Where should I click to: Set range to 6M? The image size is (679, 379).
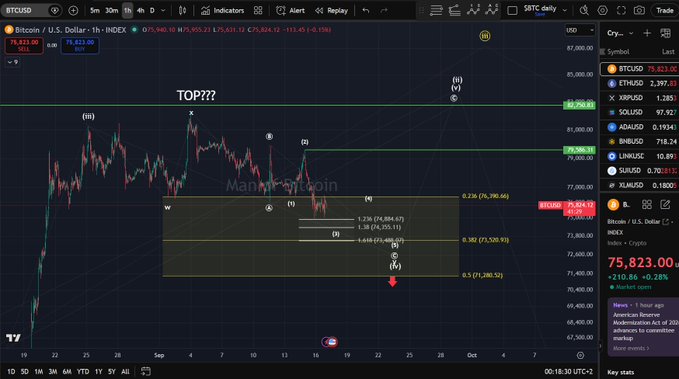click(x=67, y=372)
